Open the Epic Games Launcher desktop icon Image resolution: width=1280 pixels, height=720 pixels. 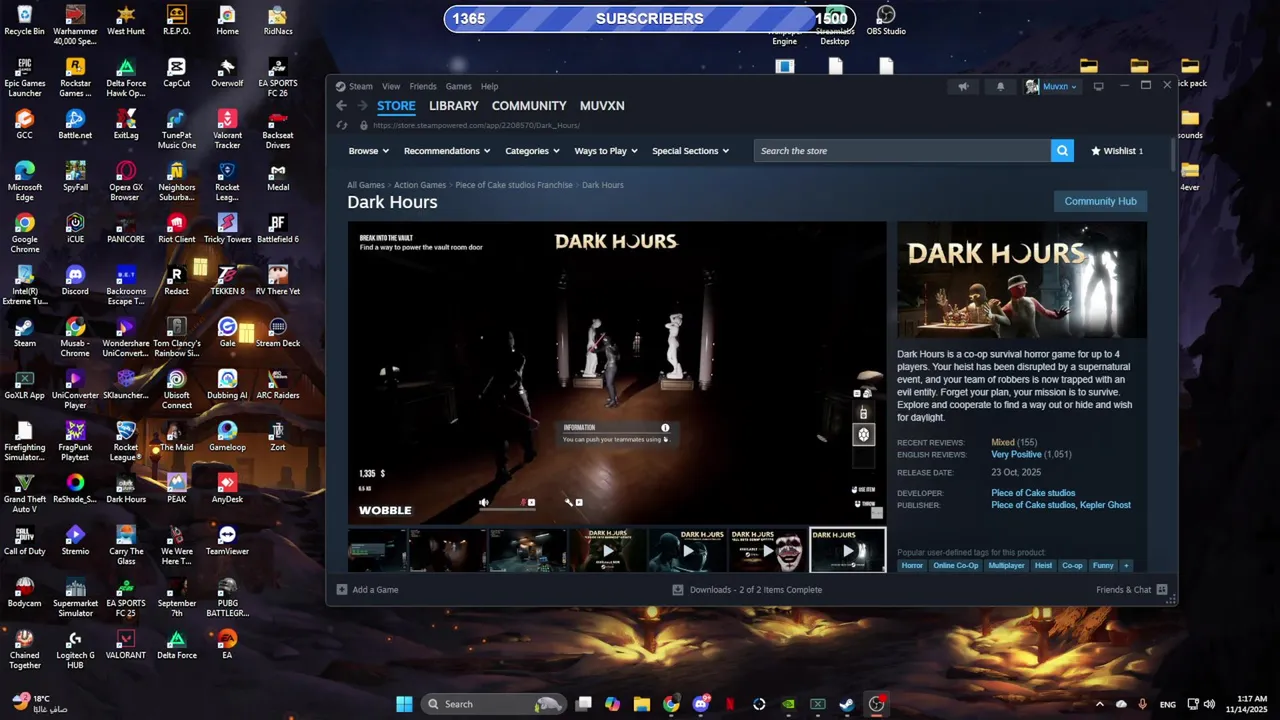25,77
